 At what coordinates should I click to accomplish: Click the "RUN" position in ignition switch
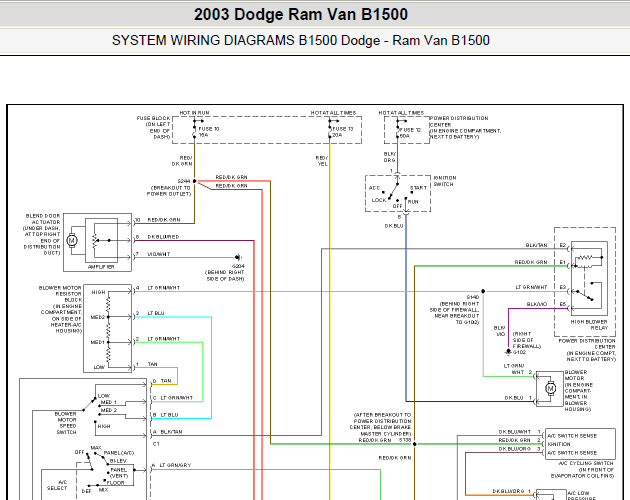[413, 202]
